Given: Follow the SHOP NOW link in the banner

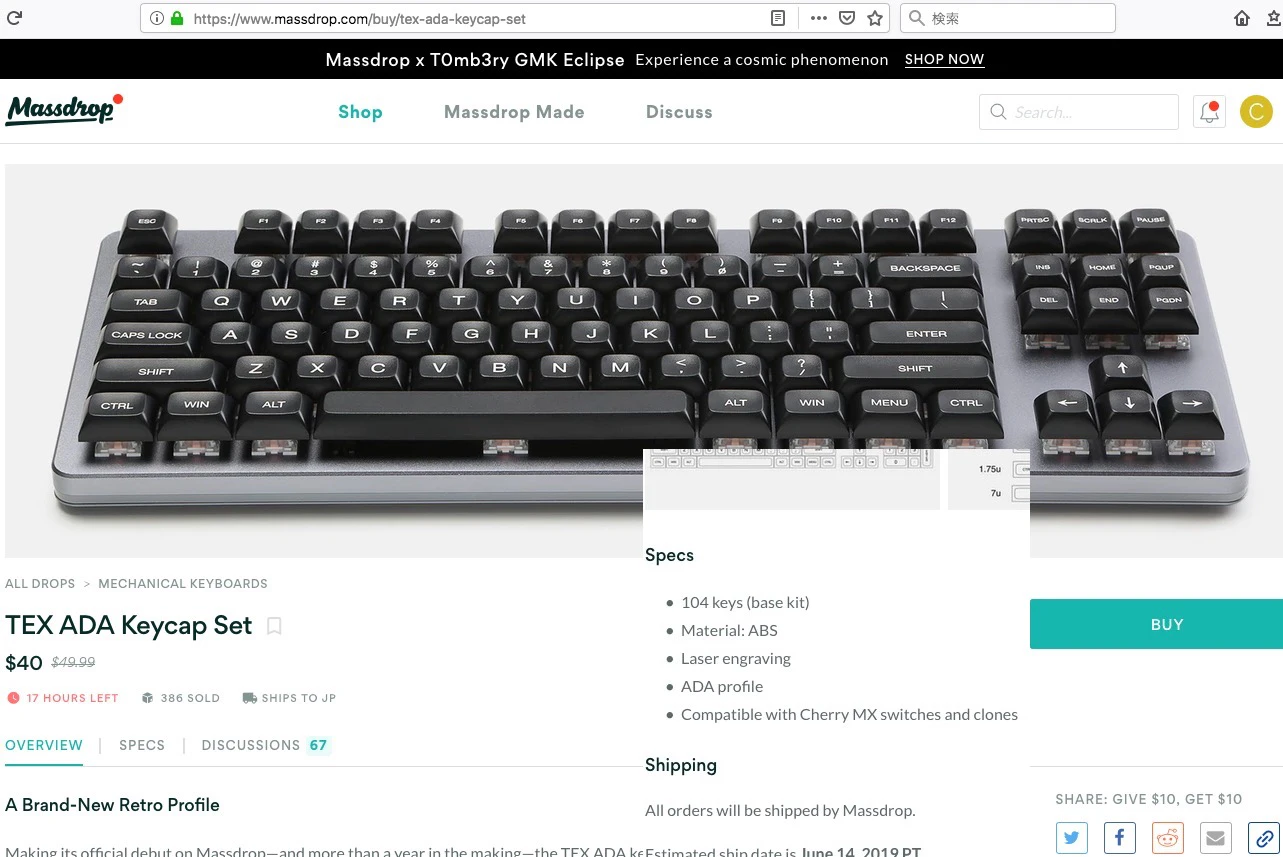Looking at the screenshot, I should pyautogui.click(x=944, y=59).
